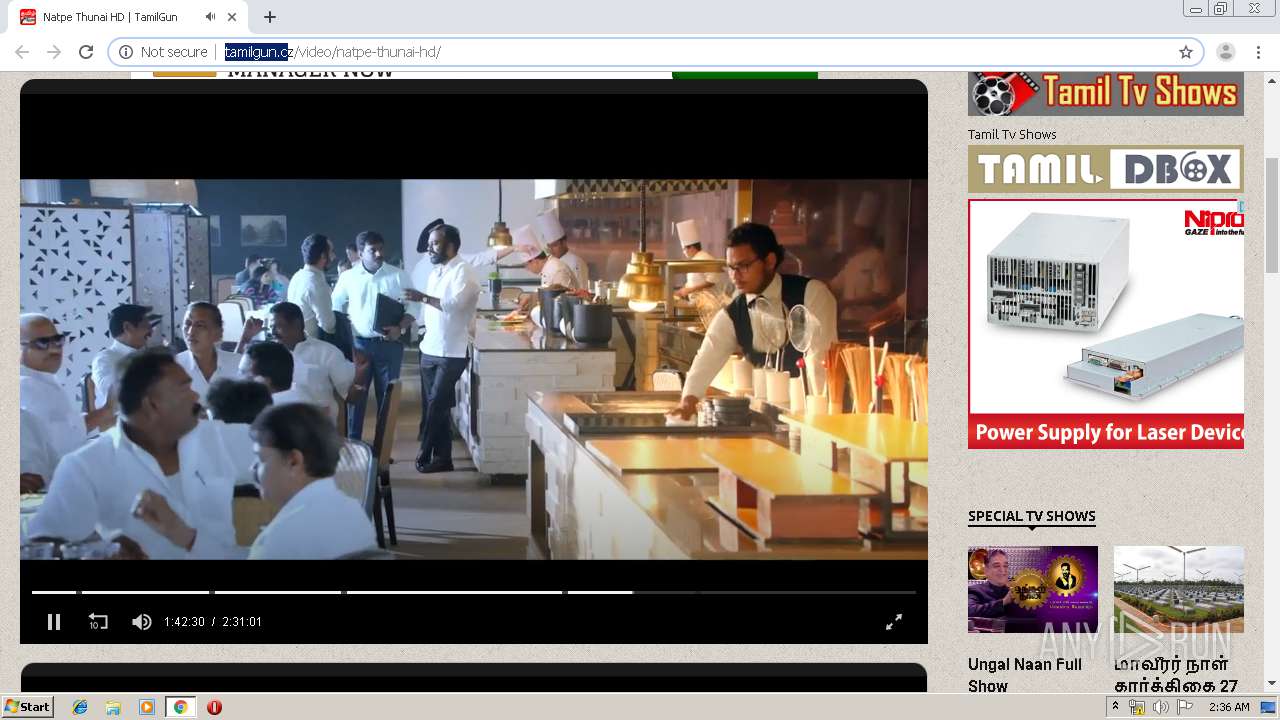
Task: Click the elapsed time 1:42:30
Action: click(x=184, y=622)
